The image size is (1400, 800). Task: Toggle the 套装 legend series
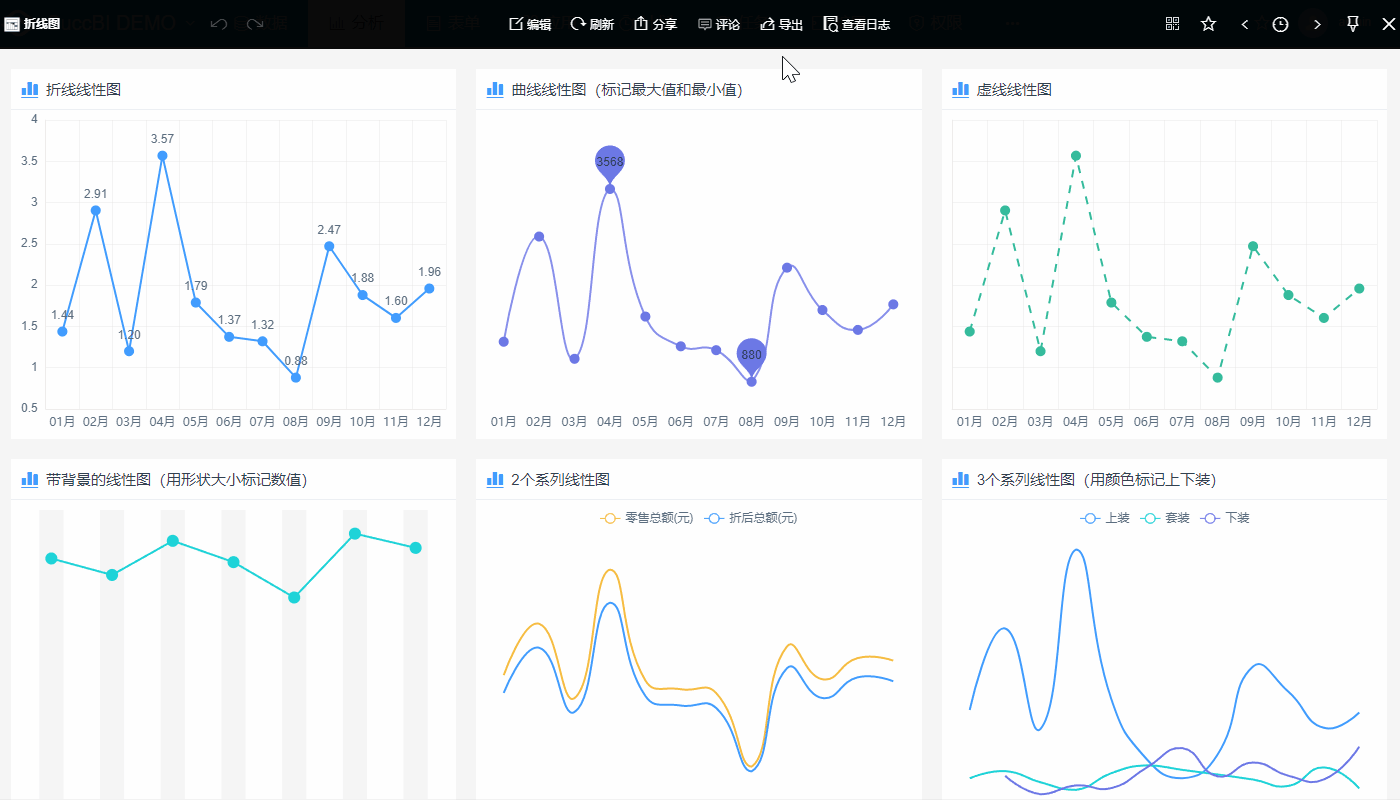(x=1165, y=518)
